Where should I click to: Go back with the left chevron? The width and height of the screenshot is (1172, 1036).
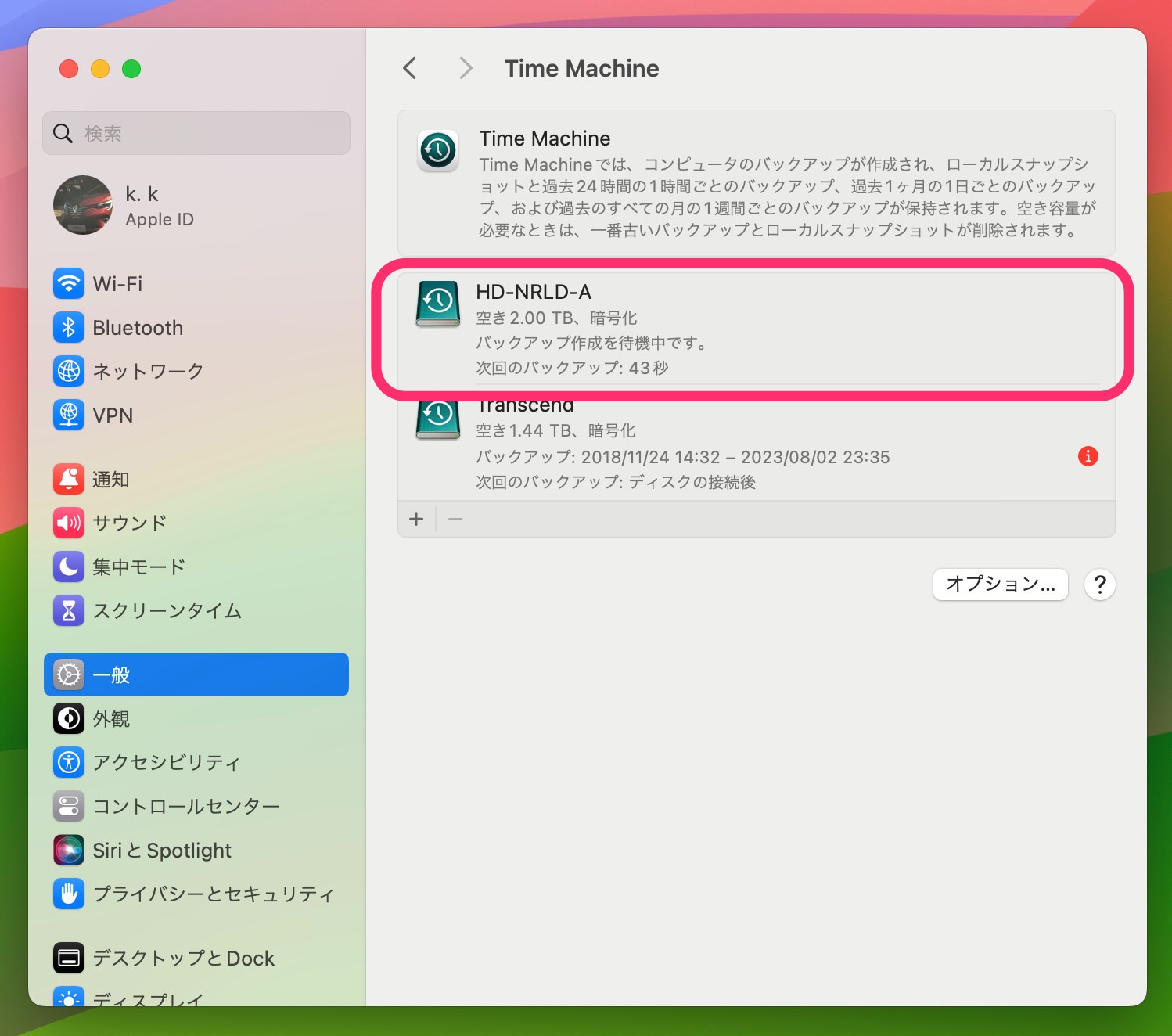pyautogui.click(x=409, y=68)
